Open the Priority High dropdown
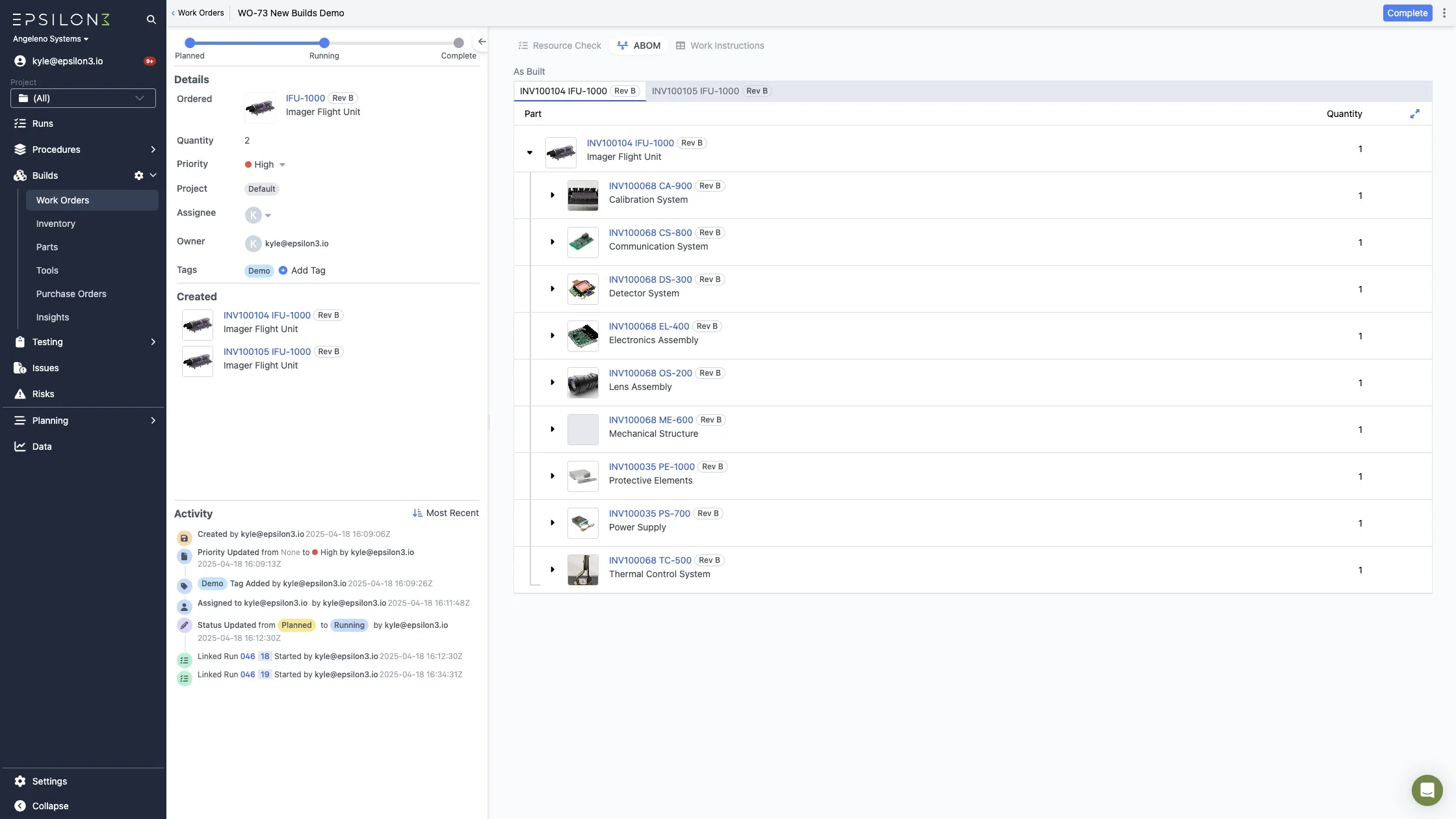This screenshot has height=819, width=1456. pos(265,164)
